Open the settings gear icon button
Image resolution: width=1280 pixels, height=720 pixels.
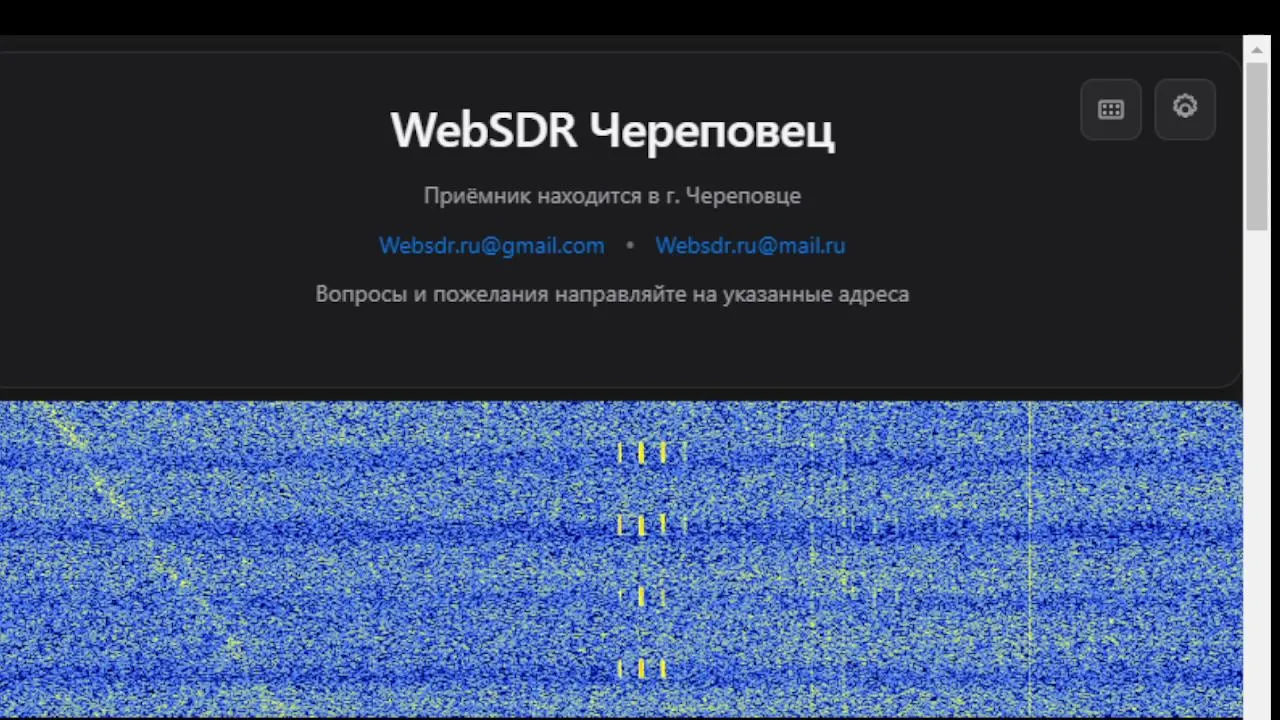tap(1185, 109)
